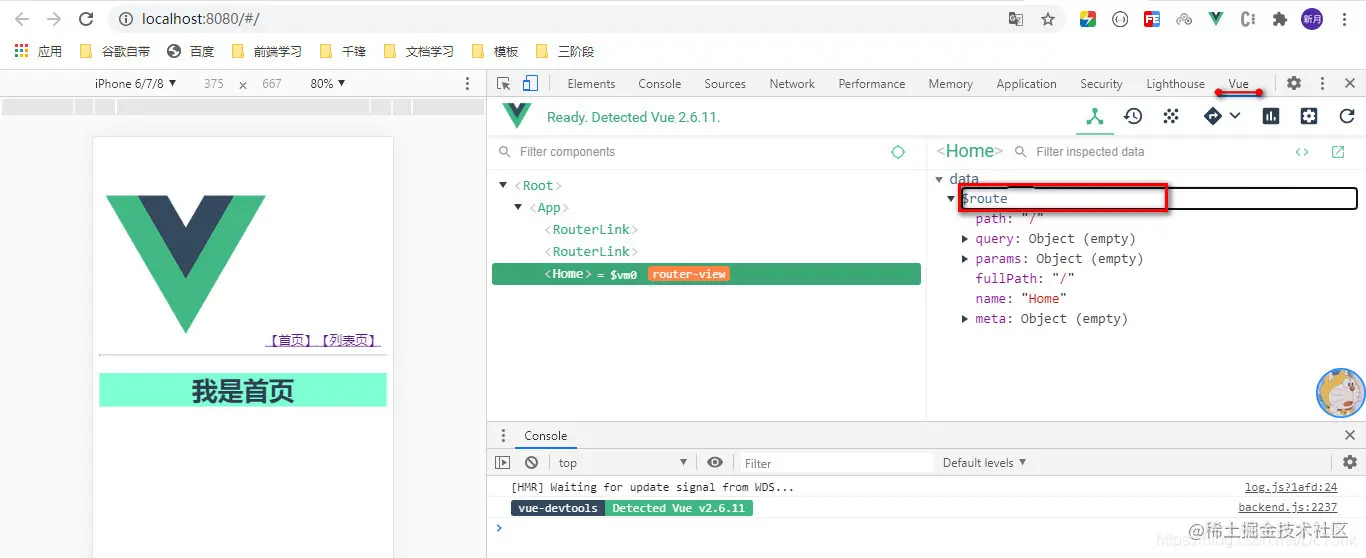This screenshot has width=1366, height=558.
Task: Open Chrome extensions puzzle icon
Action: 1279,19
